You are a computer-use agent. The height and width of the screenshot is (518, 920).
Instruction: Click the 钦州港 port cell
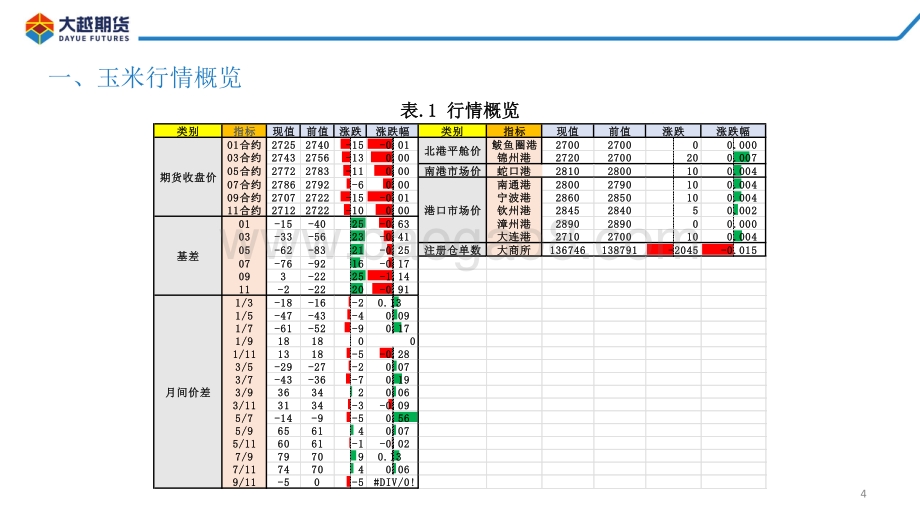(514, 210)
